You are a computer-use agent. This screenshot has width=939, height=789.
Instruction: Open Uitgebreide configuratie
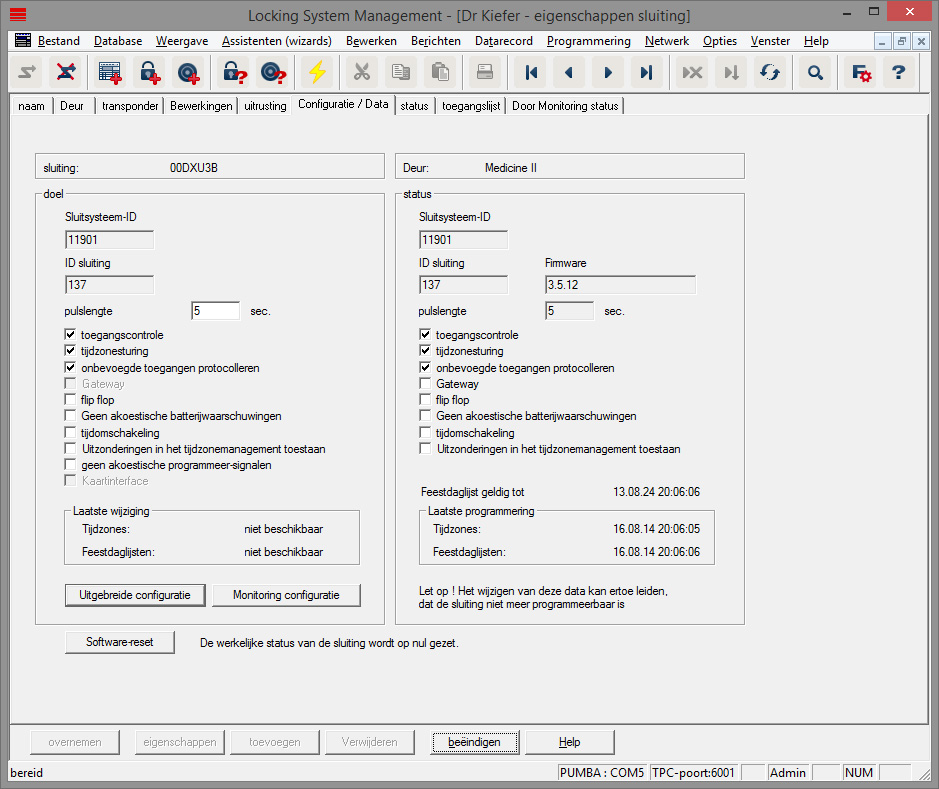pyautogui.click(x=135, y=594)
